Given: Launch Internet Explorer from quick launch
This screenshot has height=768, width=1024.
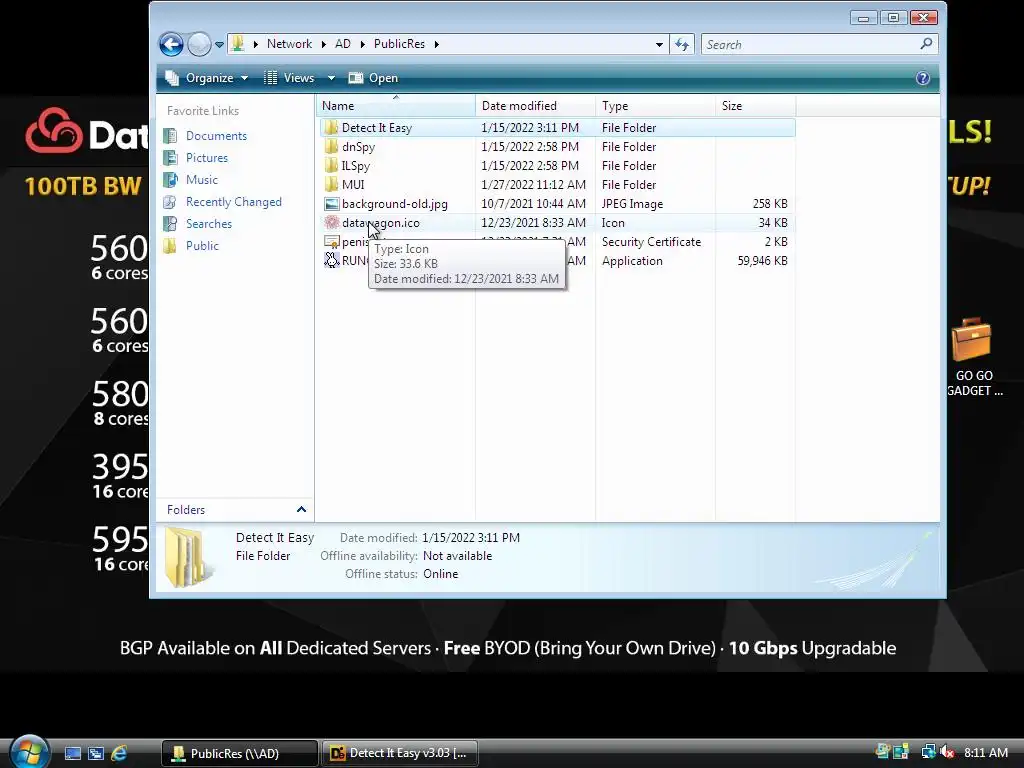Looking at the screenshot, I should 119,753.
